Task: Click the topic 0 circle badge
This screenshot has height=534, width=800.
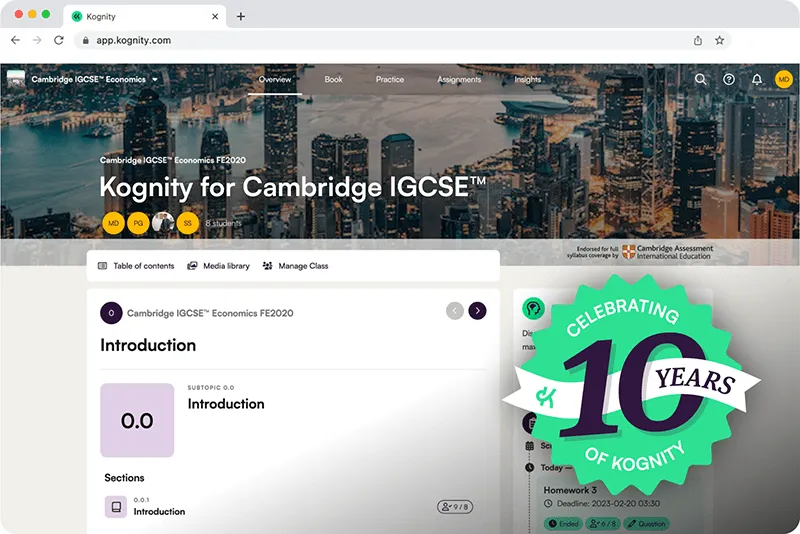Action: tap(111, 313)
